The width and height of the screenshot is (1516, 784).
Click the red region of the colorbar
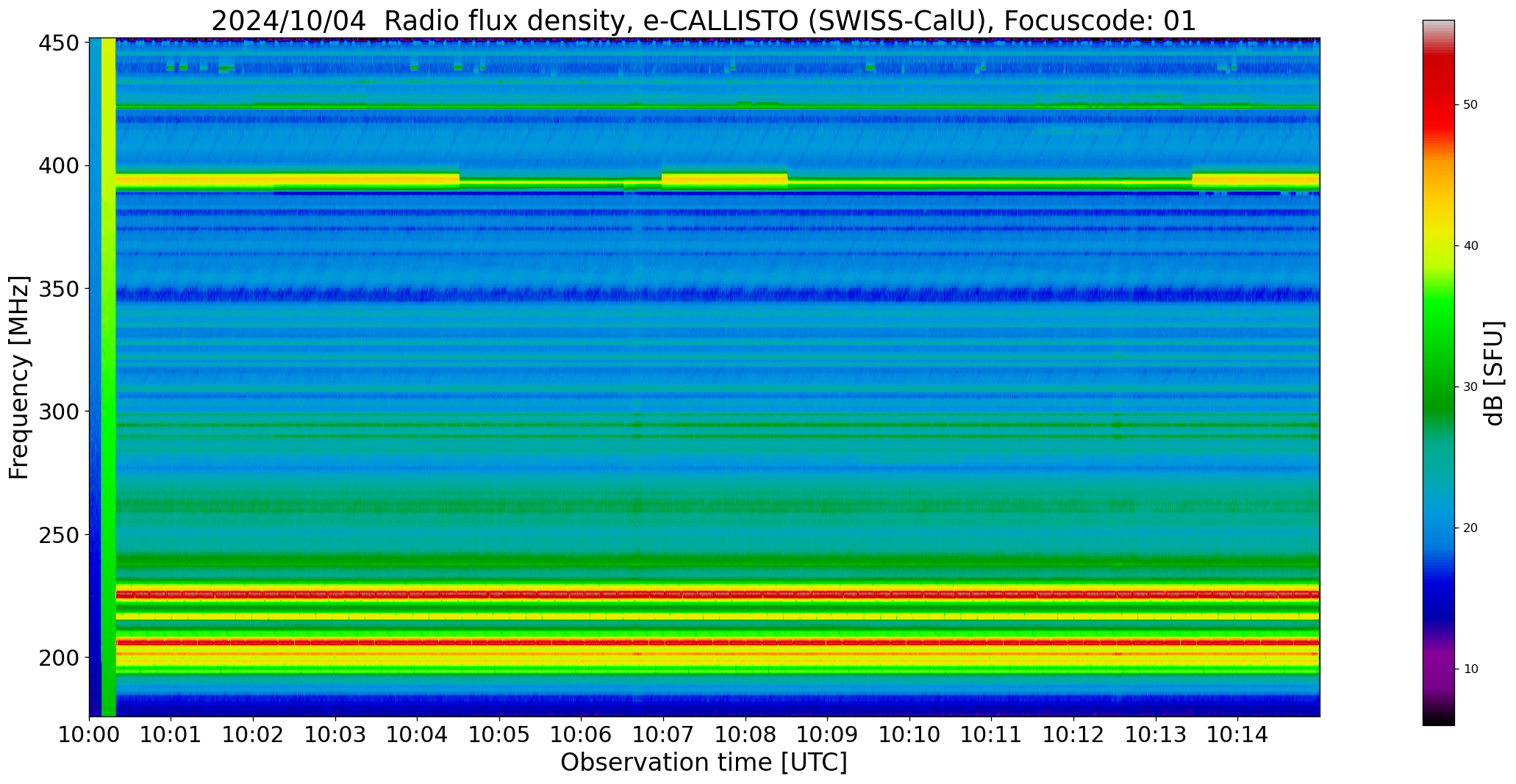coord(1438,96)
